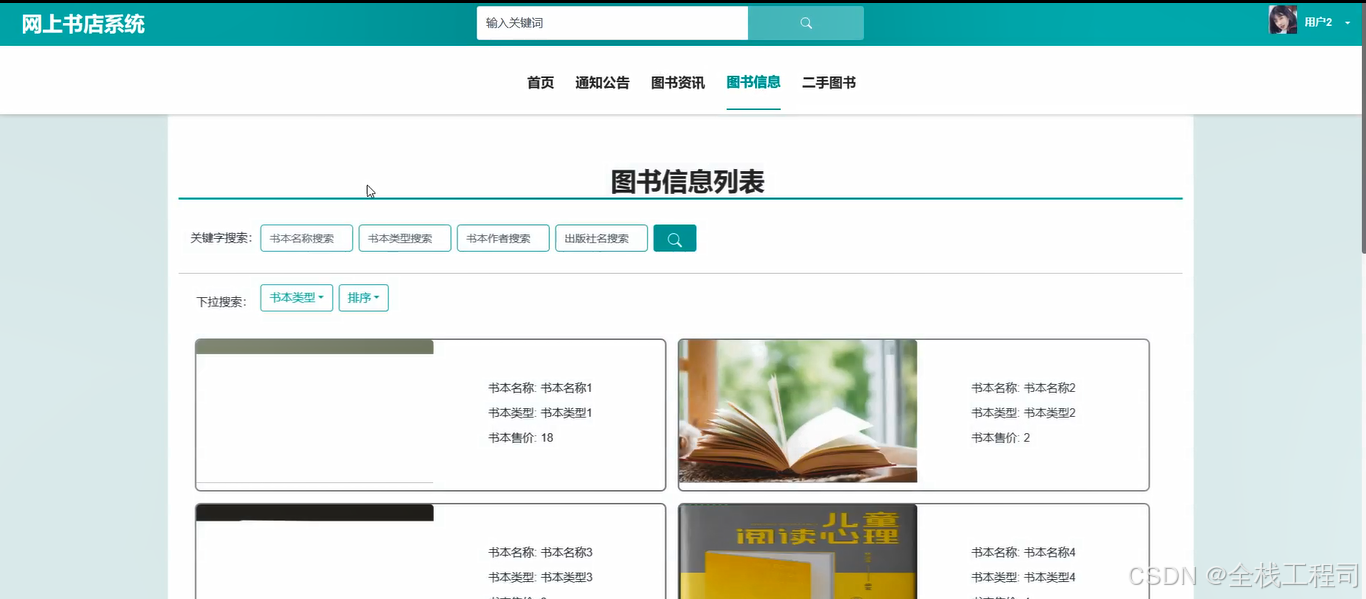Image resolution: width=1366 pixels, height=599 pixels.
Task: Focus the 书本作者搜索 input
Action: 503,238
